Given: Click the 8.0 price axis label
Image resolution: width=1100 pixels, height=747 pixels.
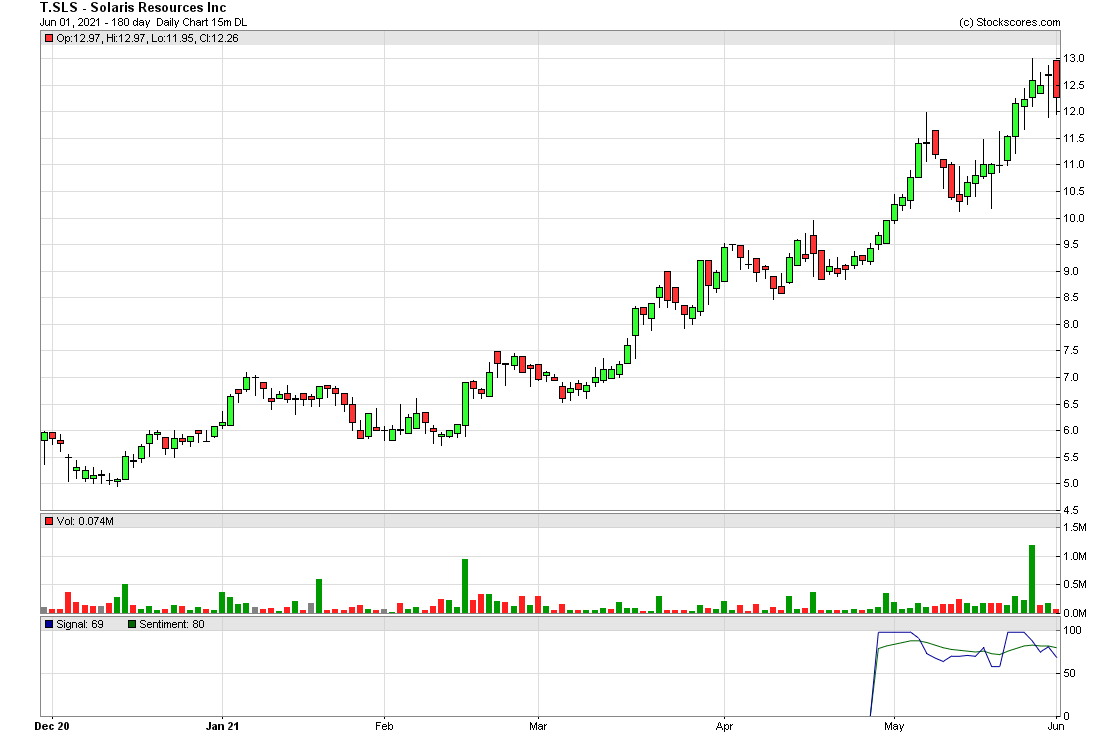Looking at the screenshot, I should click(x=1071, y=324).
